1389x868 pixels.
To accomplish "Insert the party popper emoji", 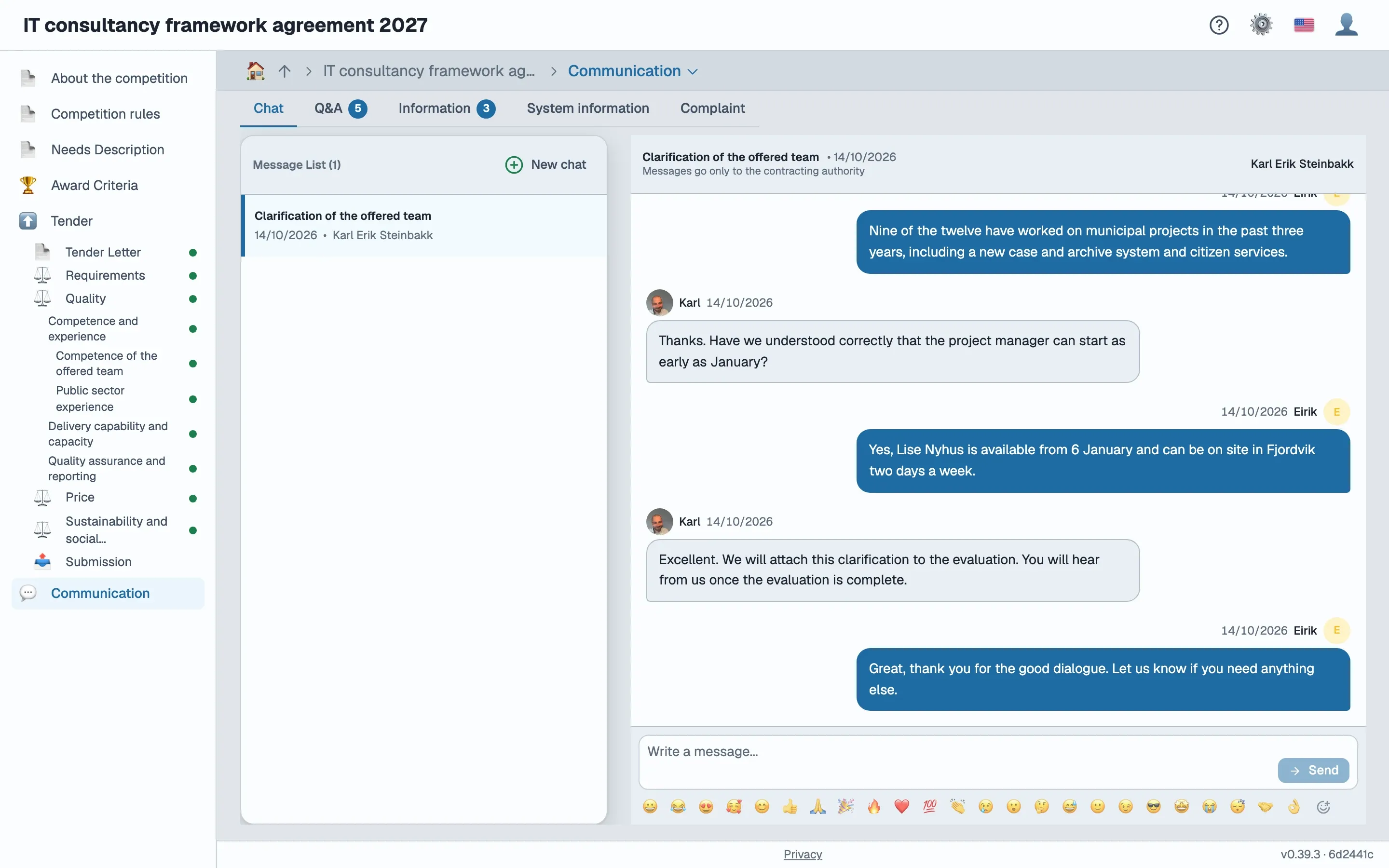I will pyautogui.click(x=846, y=807).
